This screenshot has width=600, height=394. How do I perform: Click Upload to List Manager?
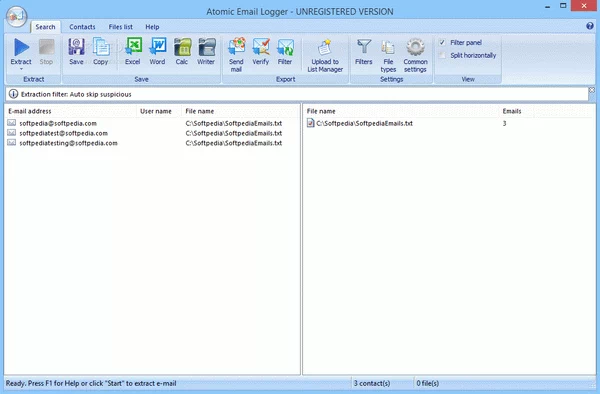click(325, 55)
